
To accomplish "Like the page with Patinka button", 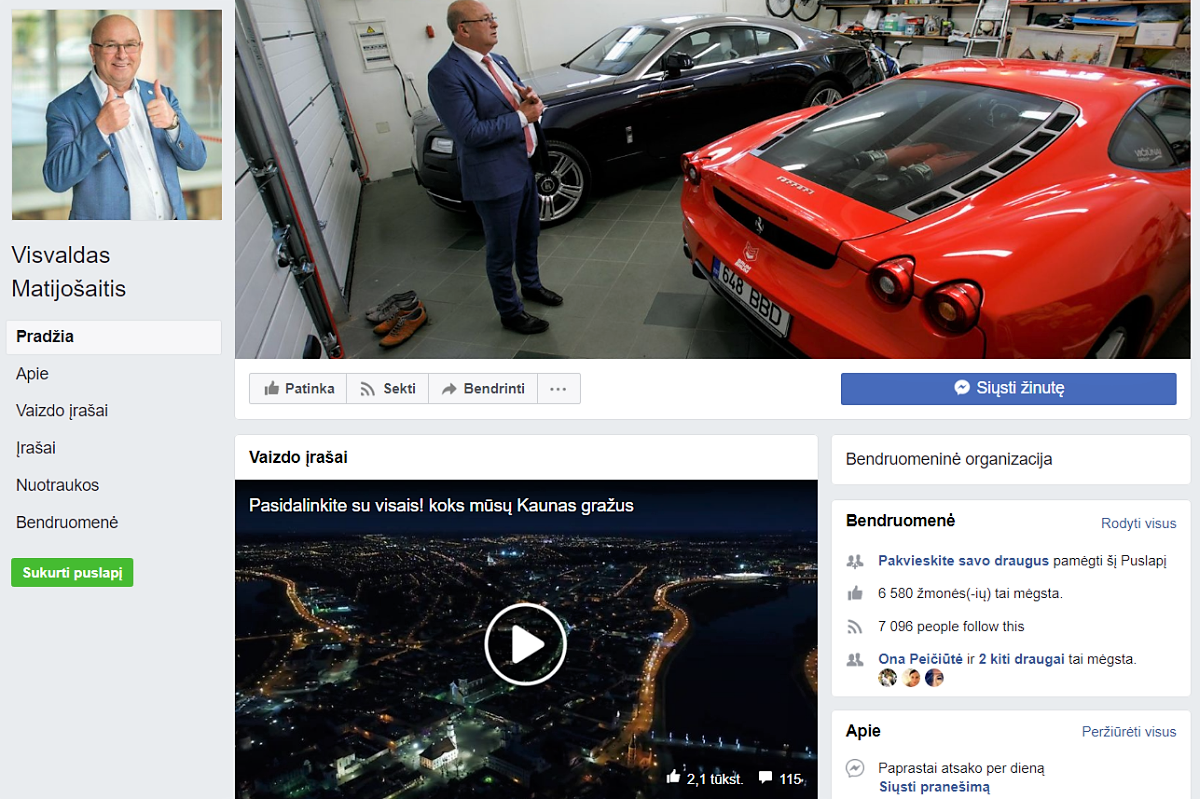I will (298, 389).
